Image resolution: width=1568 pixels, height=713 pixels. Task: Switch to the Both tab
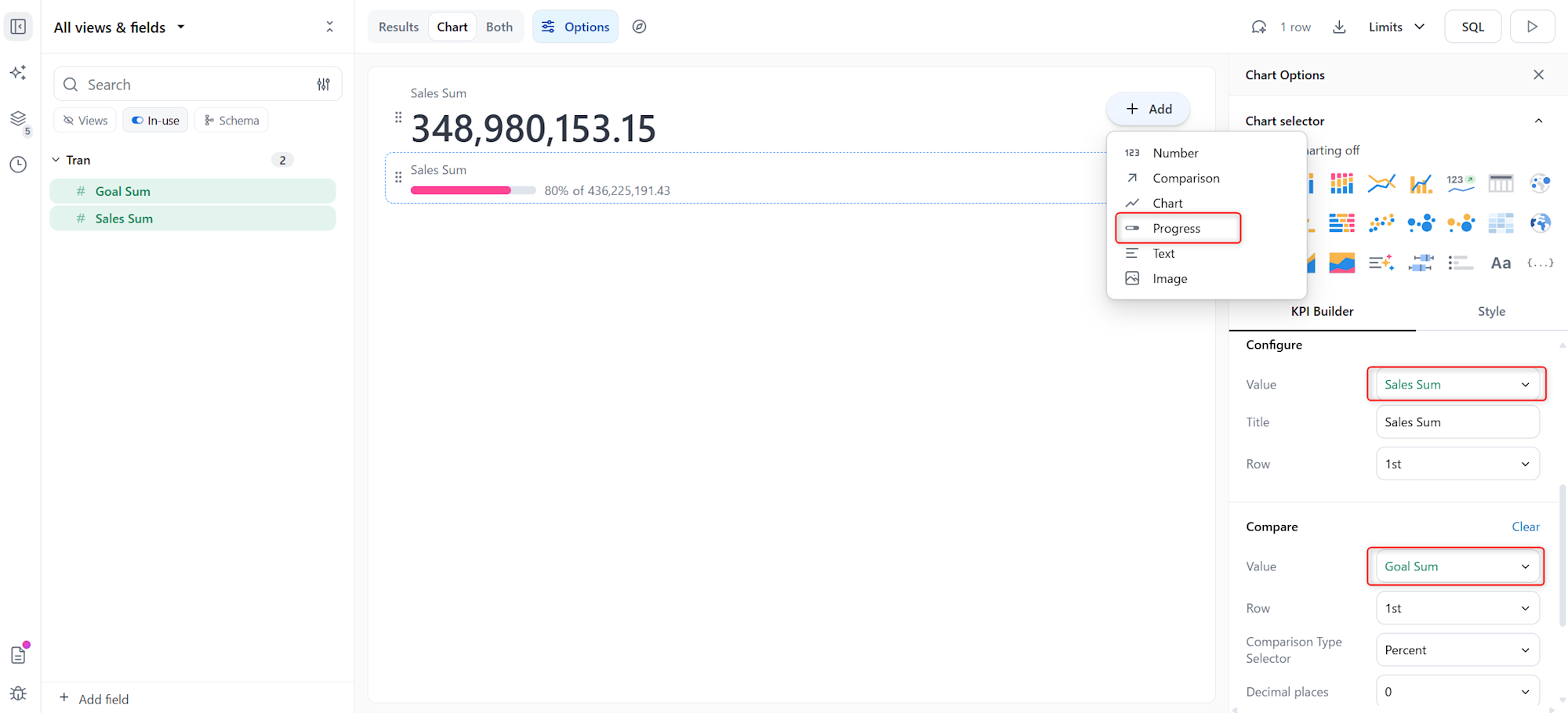click(499, 27)
